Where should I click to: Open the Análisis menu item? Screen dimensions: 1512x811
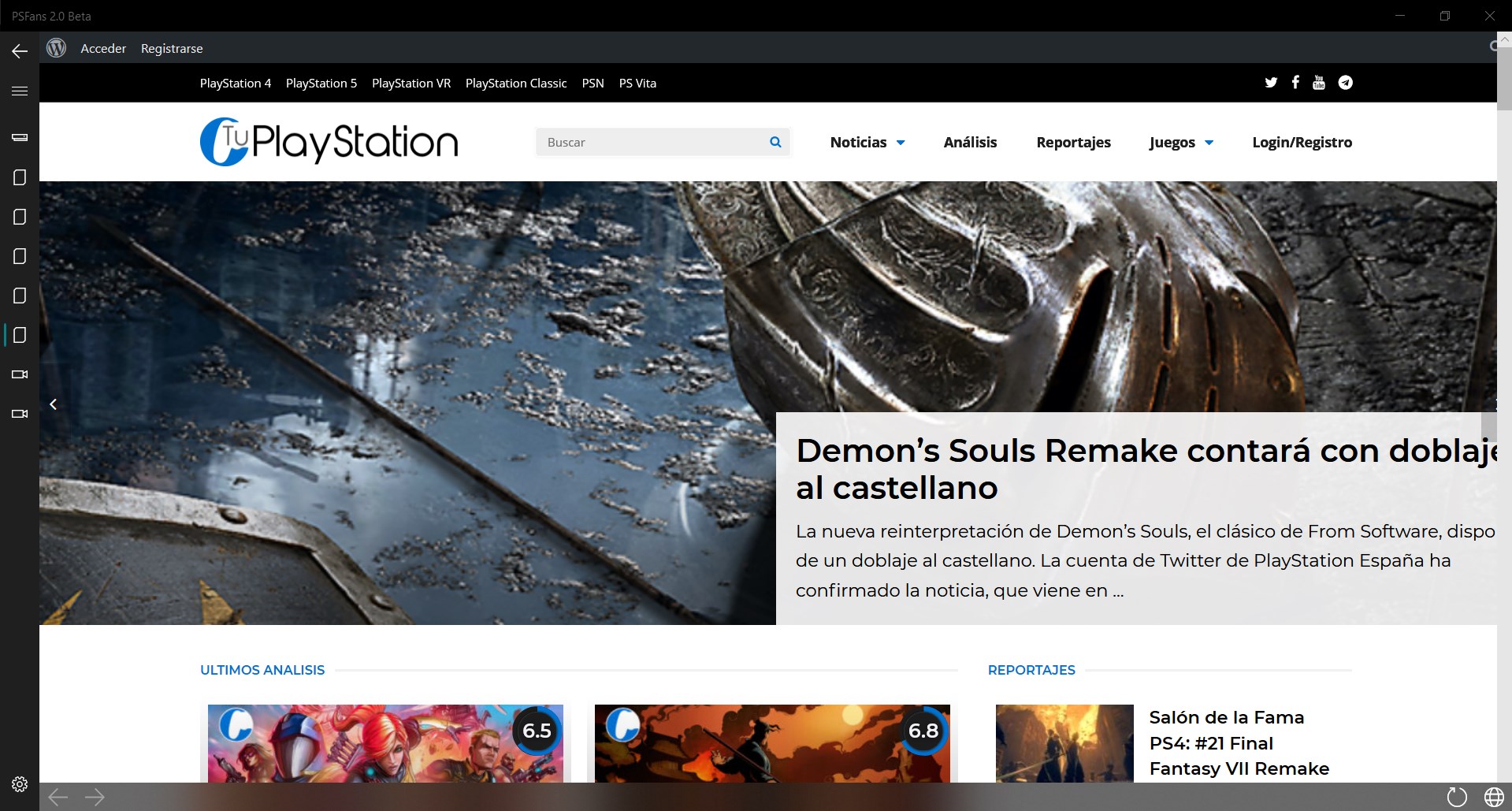[x=970, y=142]
